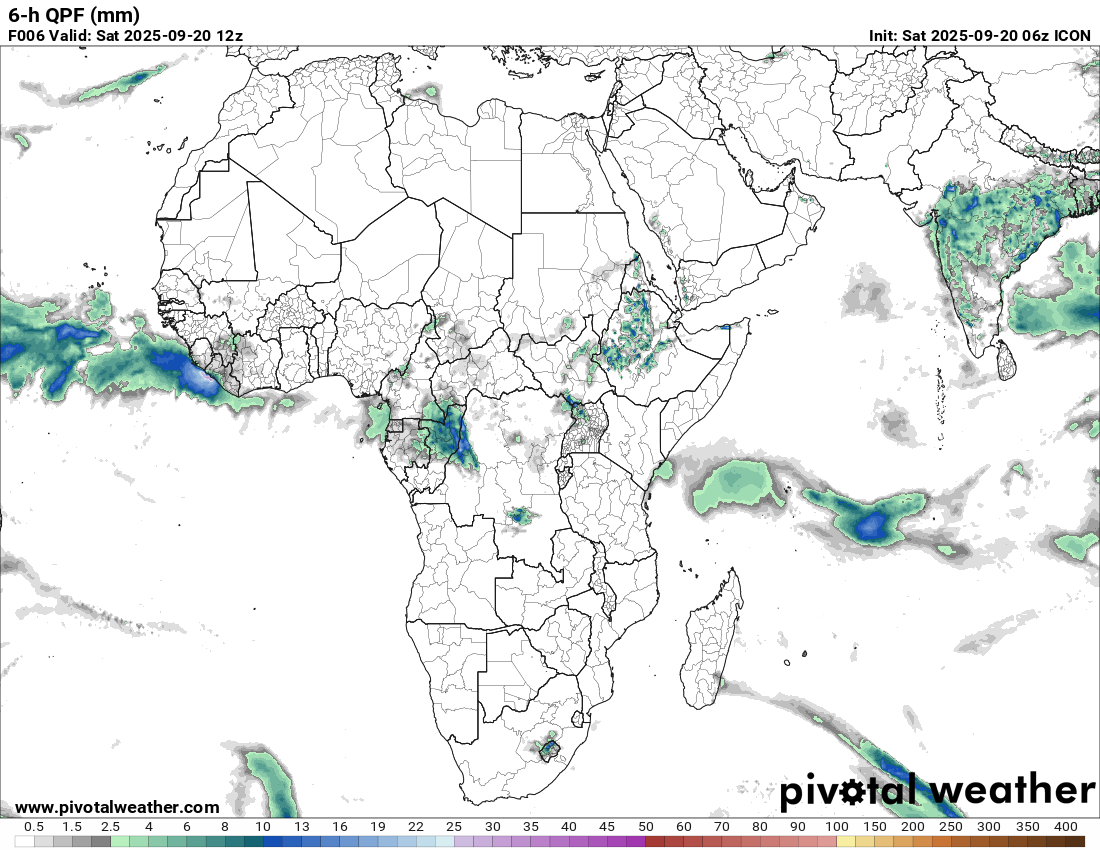Screen dimensions: 1100x850
Task: Select the 400 scale number
Action: click(x=1066, y=827)
